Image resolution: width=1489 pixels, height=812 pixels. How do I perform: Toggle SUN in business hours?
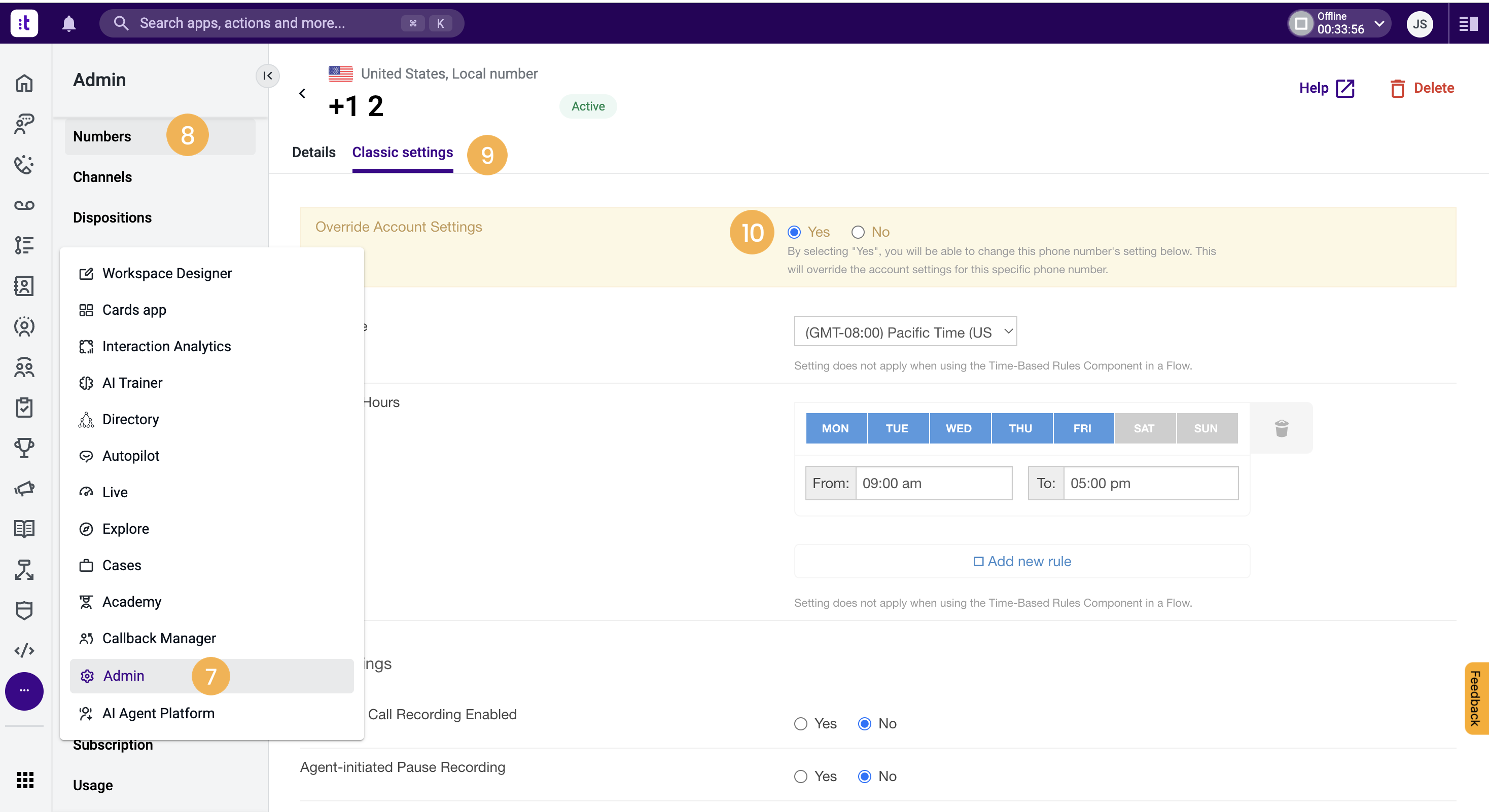coord(1207,428)
